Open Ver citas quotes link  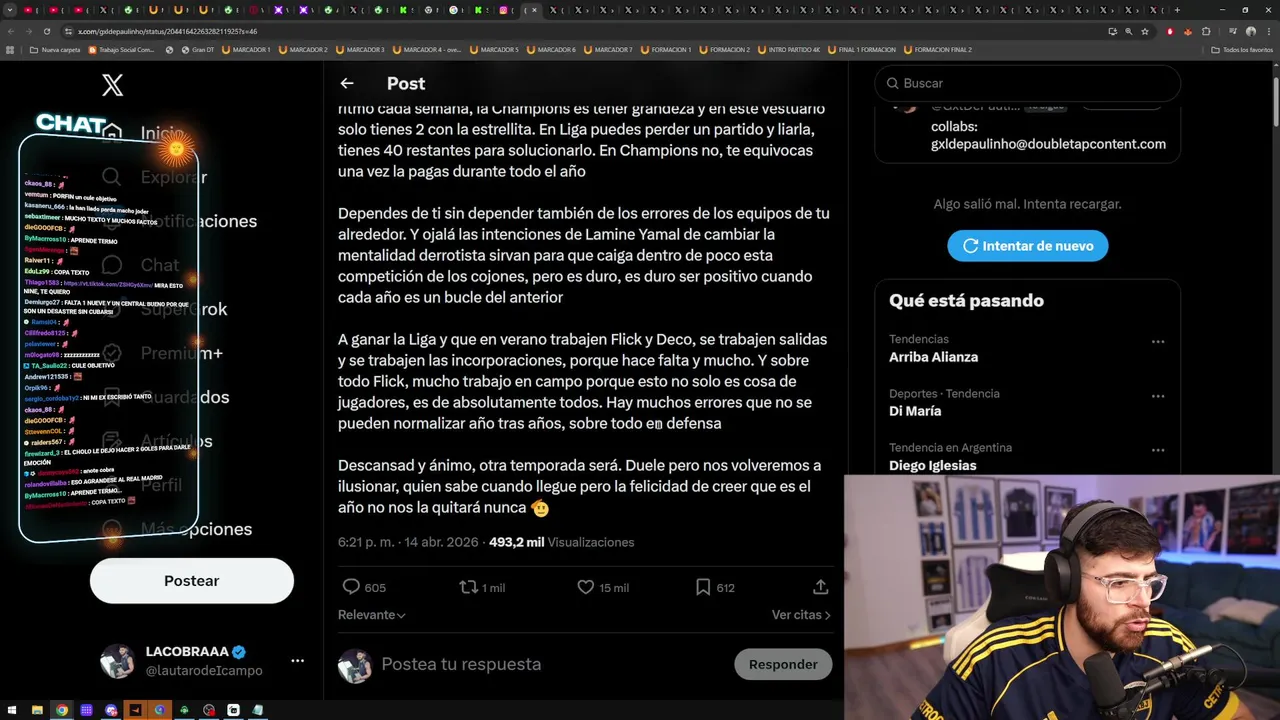point(801,614)
